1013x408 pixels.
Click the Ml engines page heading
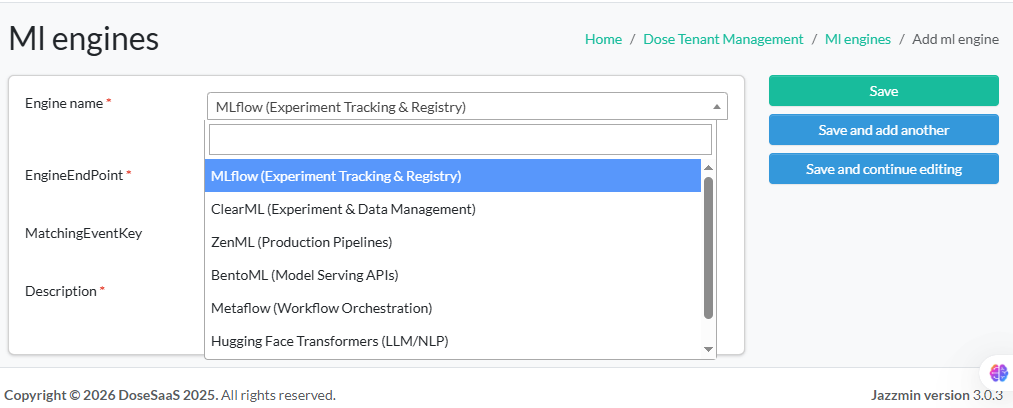coord(83,39)
